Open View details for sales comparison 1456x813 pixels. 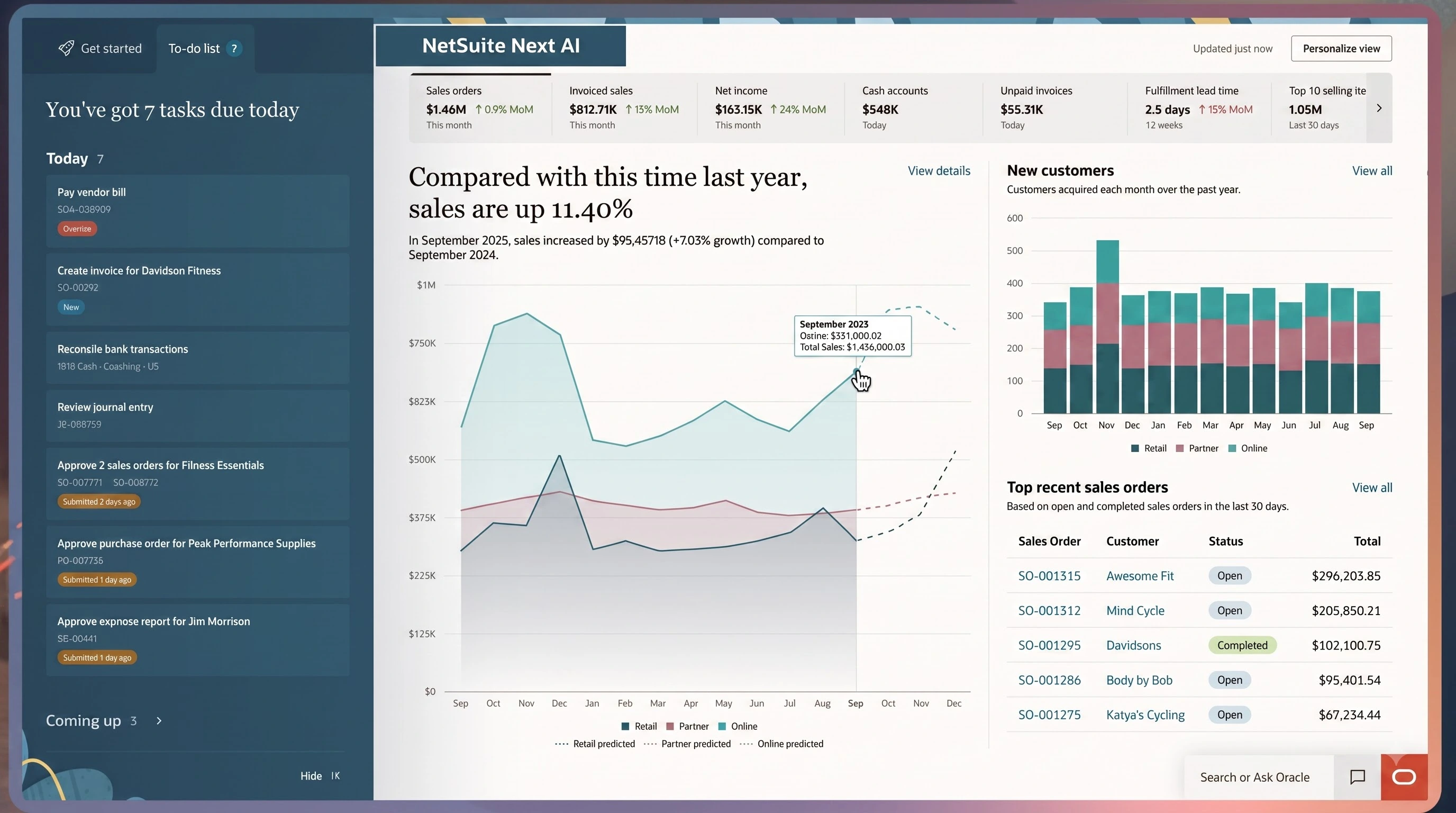pyautogui.click(x=939, y=171)
